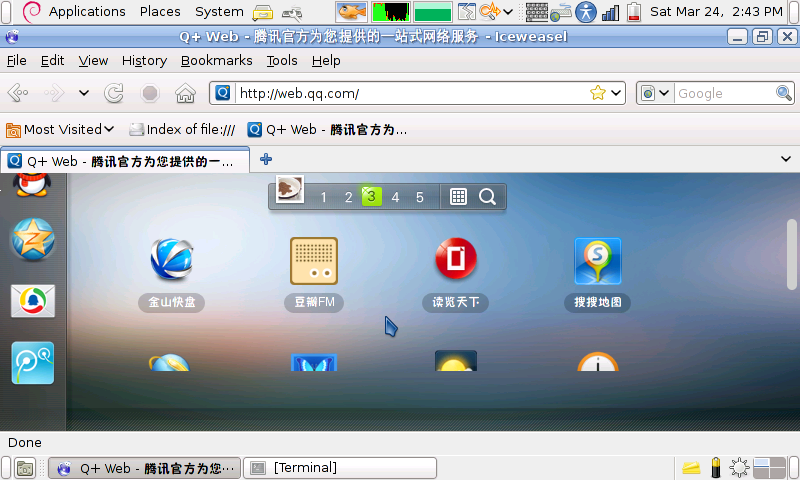Open the System menu

point(219,11)
